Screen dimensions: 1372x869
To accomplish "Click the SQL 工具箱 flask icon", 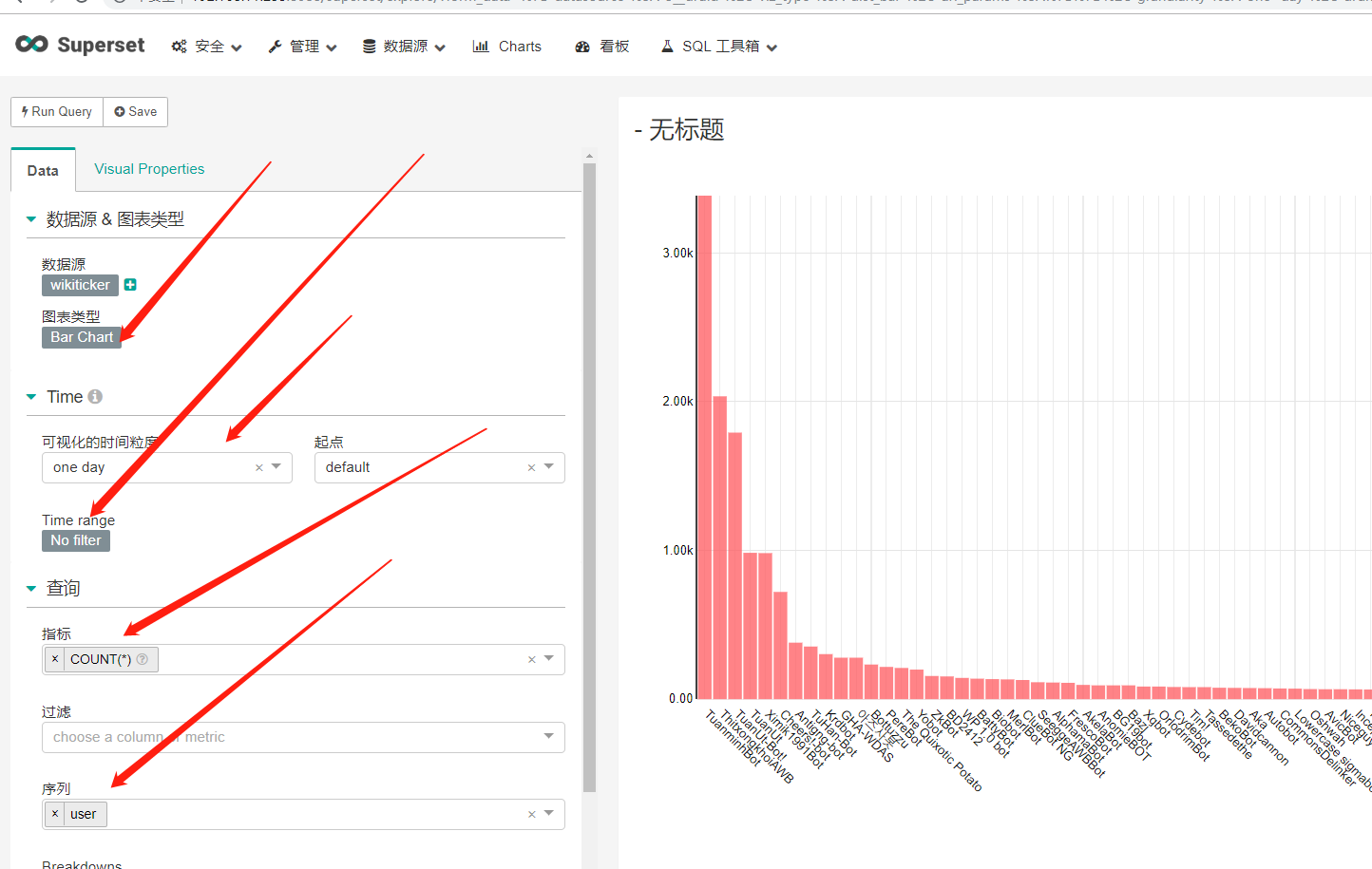I will tap(667, 47).
